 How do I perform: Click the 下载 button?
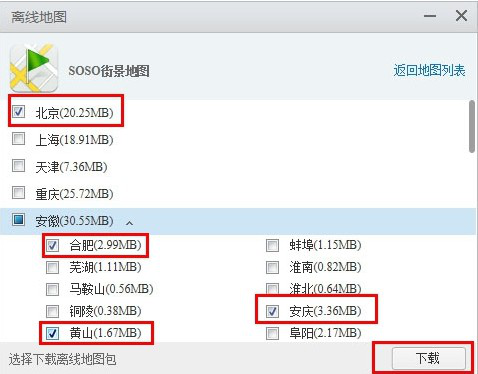point(428,358)
